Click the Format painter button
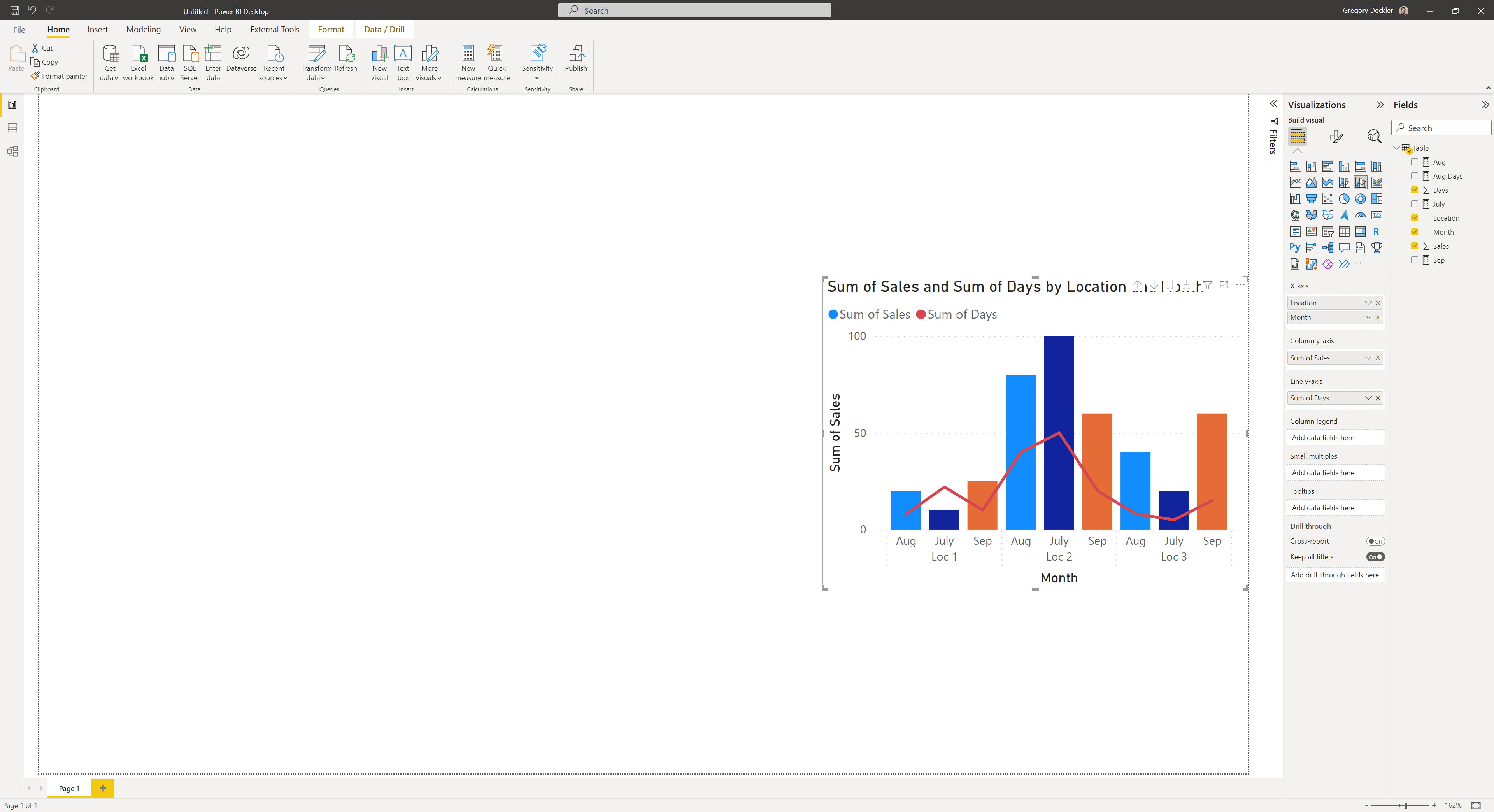Viewport: 1494px width, 812px height. (60, 76)
